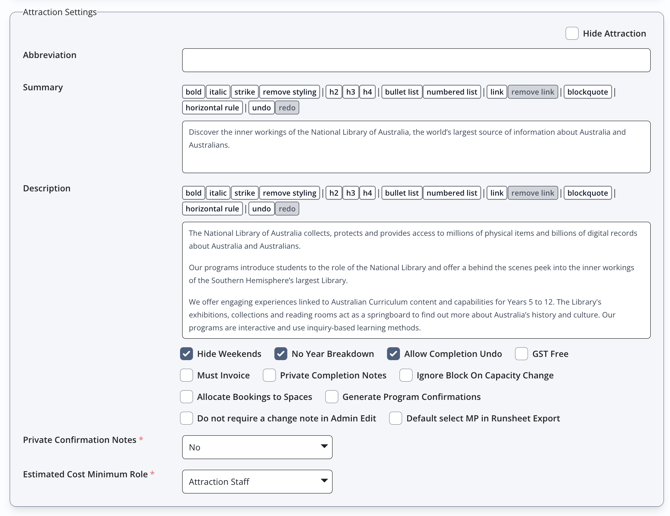Uncheck the Hide Weekends option

(187, 353)
